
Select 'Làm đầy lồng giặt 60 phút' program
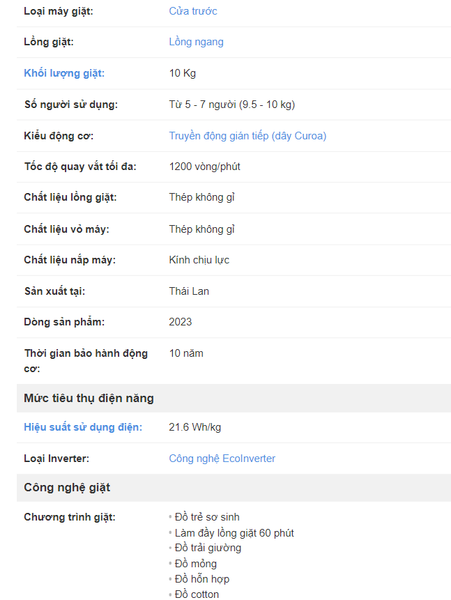click(234, 533)
